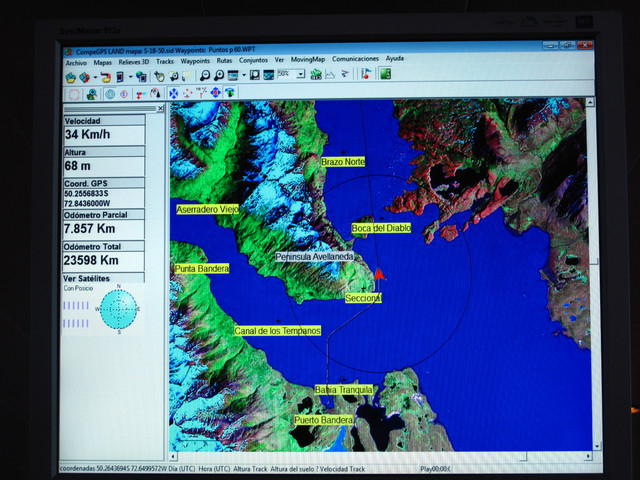Click the Altura 68 m field
The width and height of the screenshot is (640, 480).
(104, 166)
